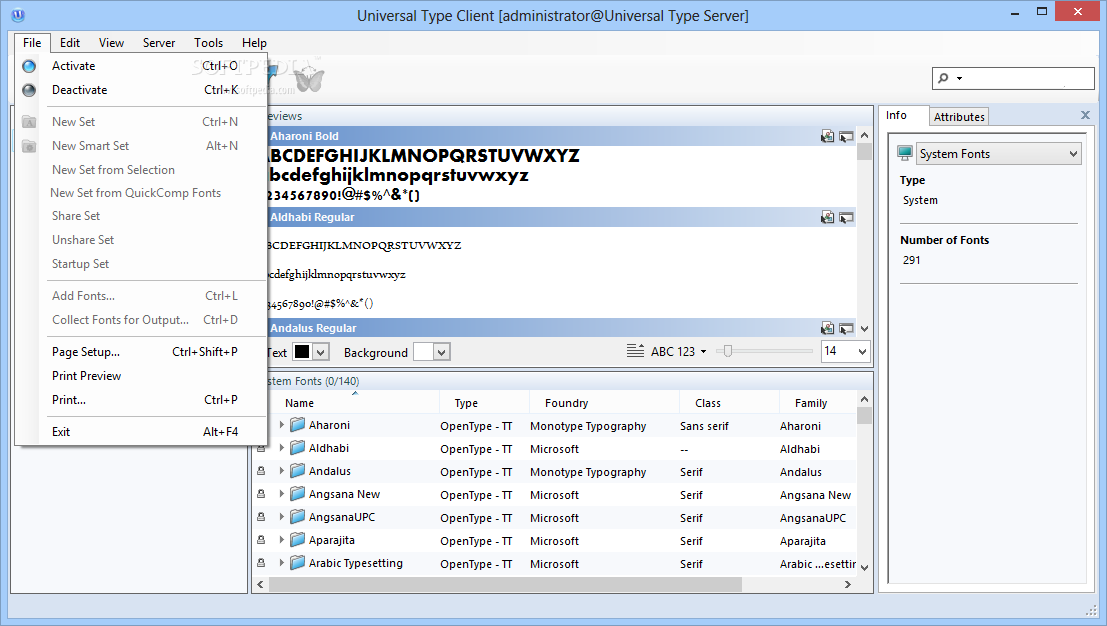Click the New Set folder icon in File menu
The width and height of the screenshot is (1107, 626).
[x=29, y=122]
